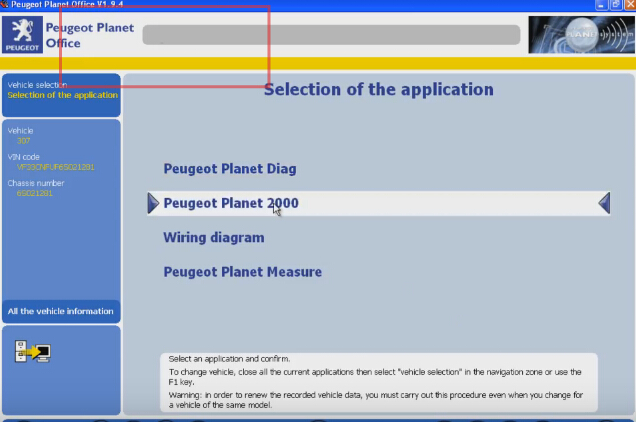Click the Planet System globe image

pos(582,34)
